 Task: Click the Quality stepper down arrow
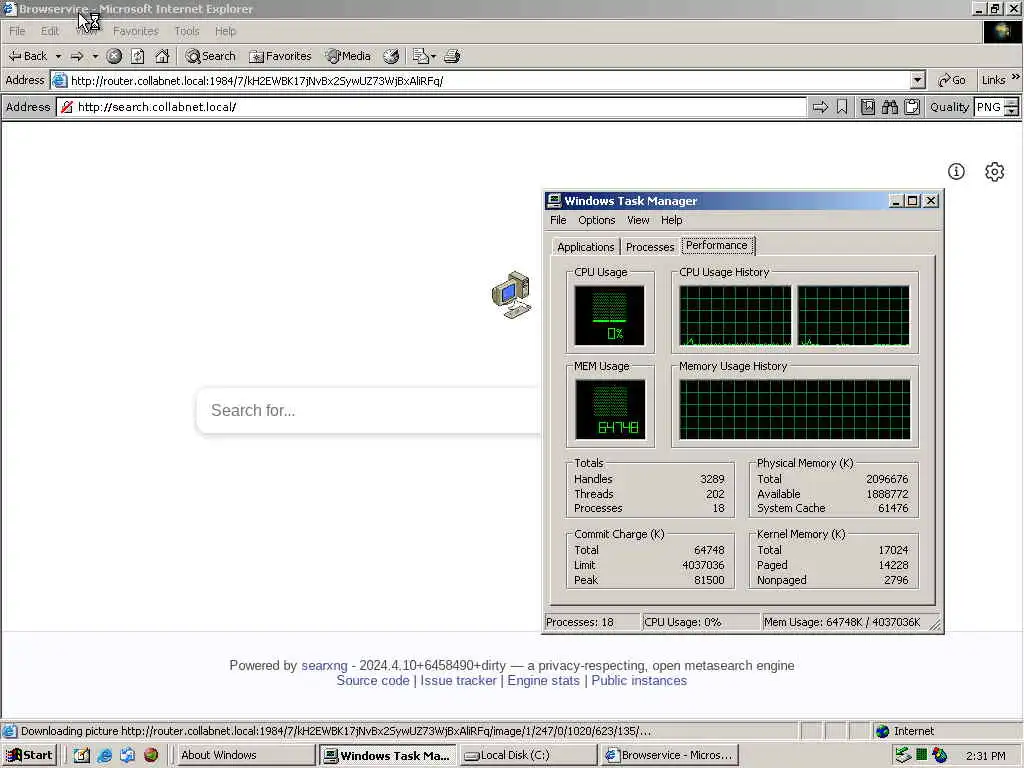click(x=1012, y=112)
